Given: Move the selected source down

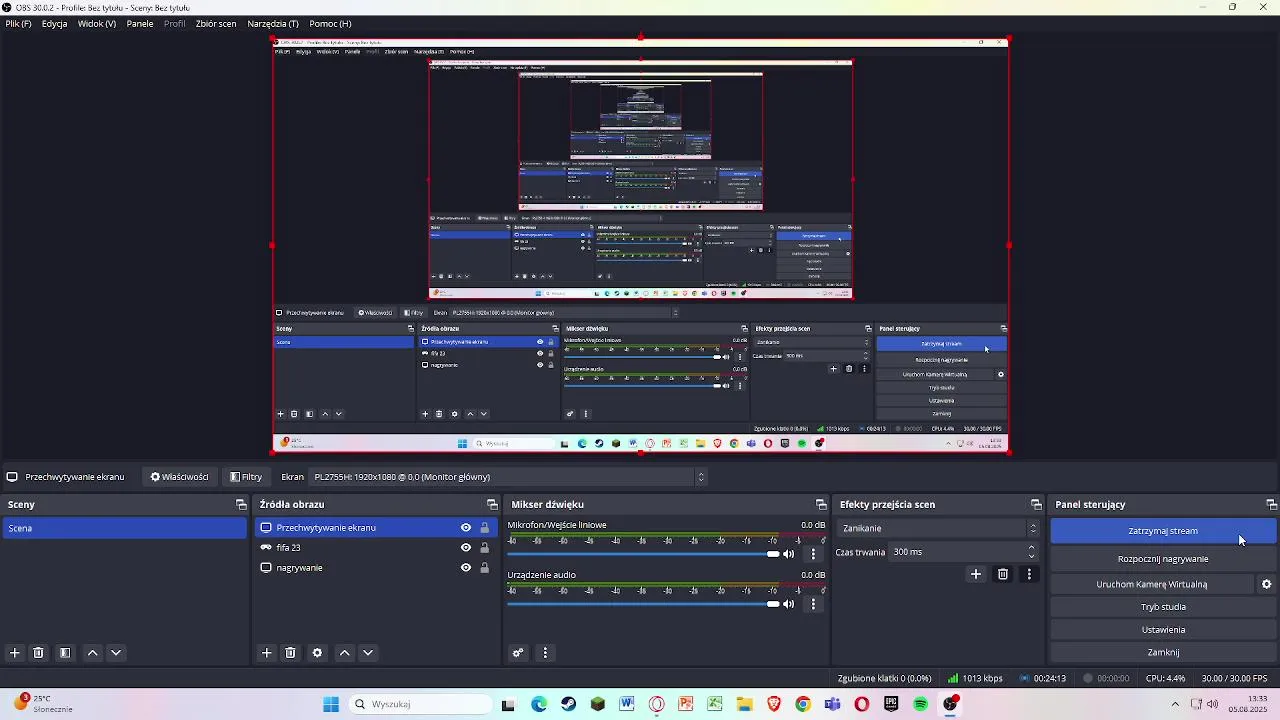Looking at the screenshot, I should [368, 653].
